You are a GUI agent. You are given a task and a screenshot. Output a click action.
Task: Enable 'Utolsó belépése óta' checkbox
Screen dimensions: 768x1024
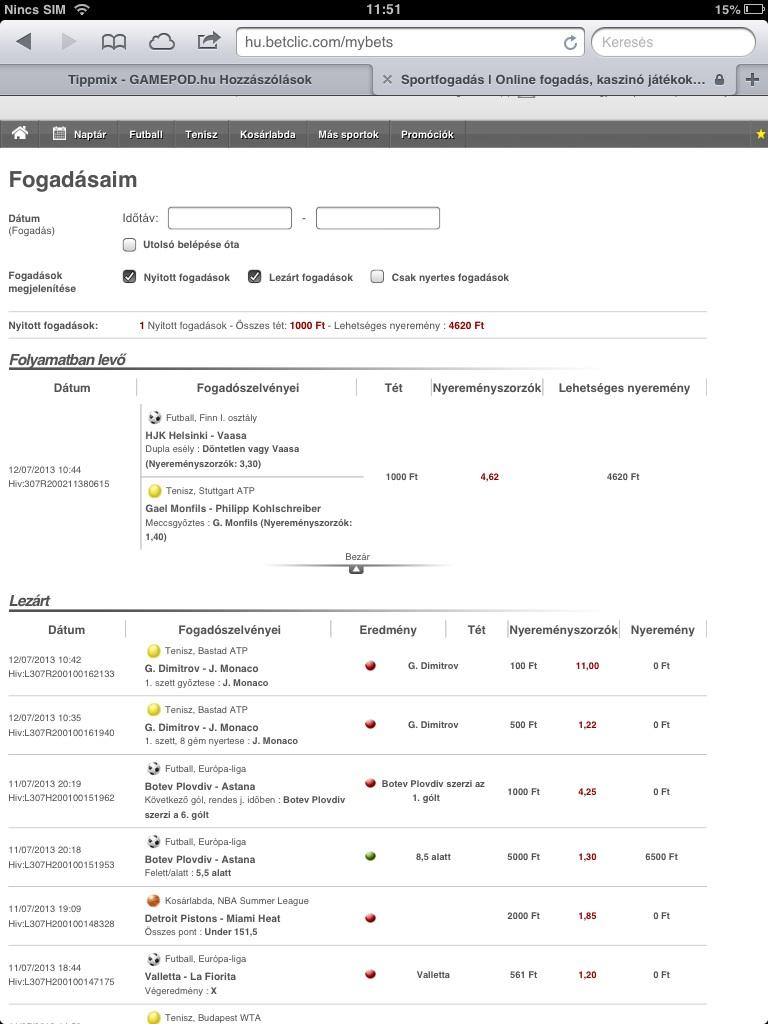tap(129, 244)
